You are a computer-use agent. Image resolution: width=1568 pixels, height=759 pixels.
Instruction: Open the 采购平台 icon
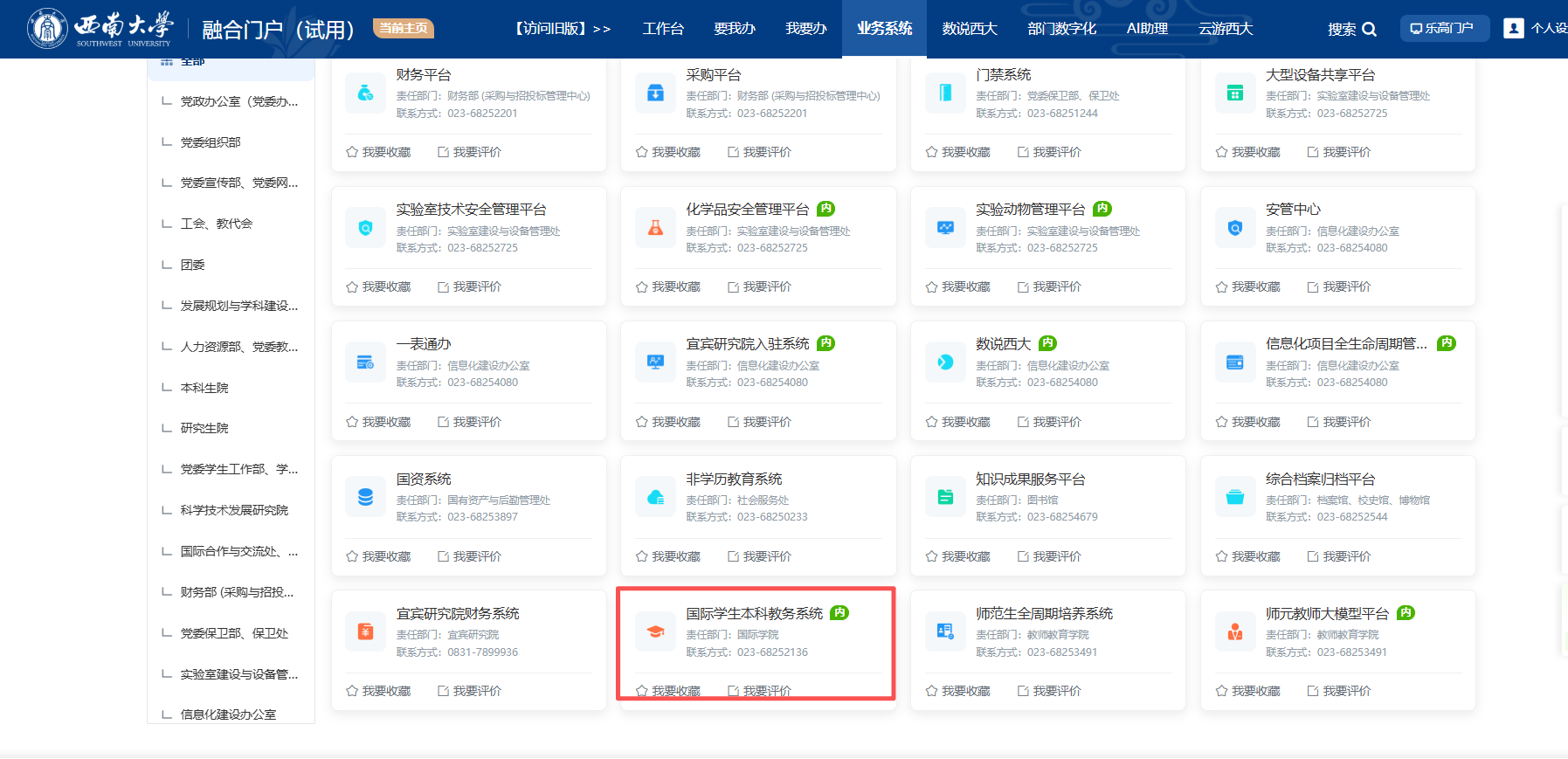coord(655,93)
